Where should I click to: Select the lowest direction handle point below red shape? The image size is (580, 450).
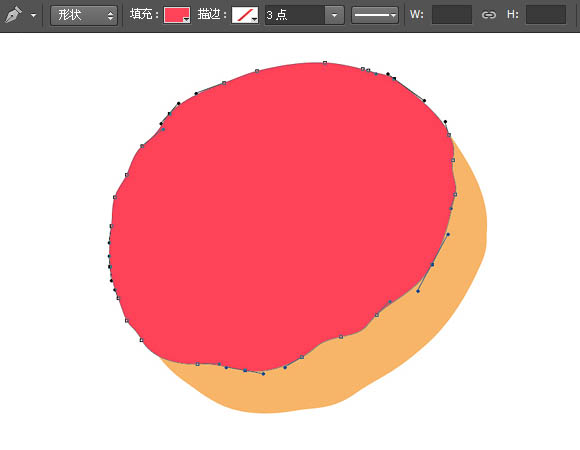(263, 374)
